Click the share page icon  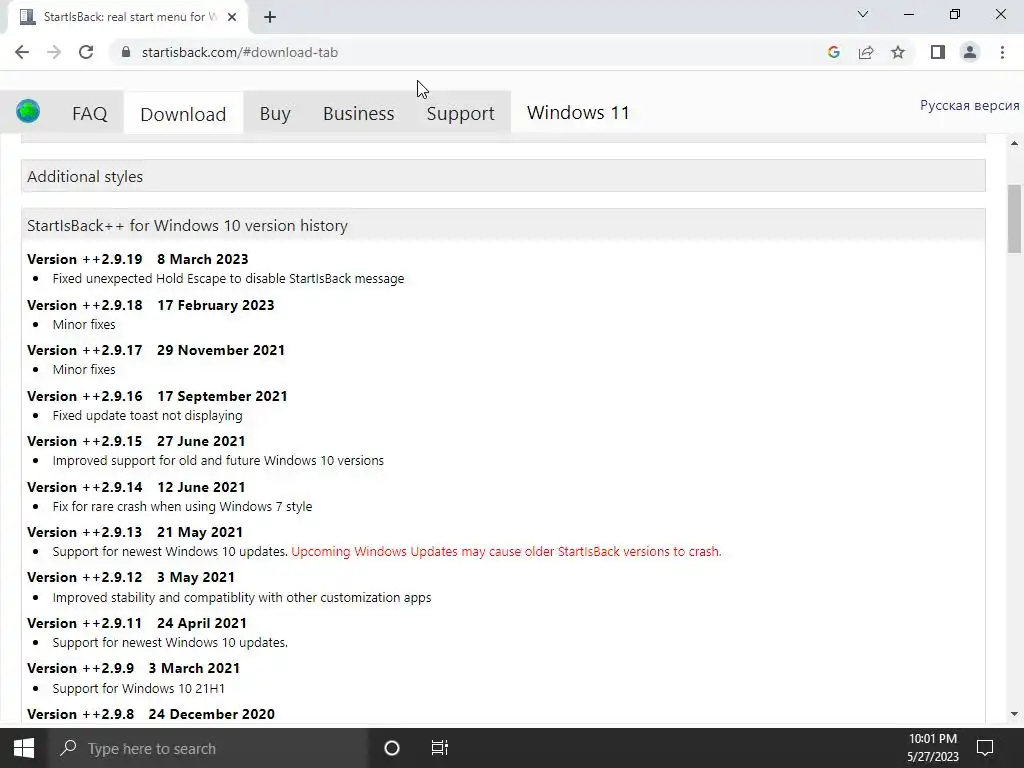click(866, 52)
